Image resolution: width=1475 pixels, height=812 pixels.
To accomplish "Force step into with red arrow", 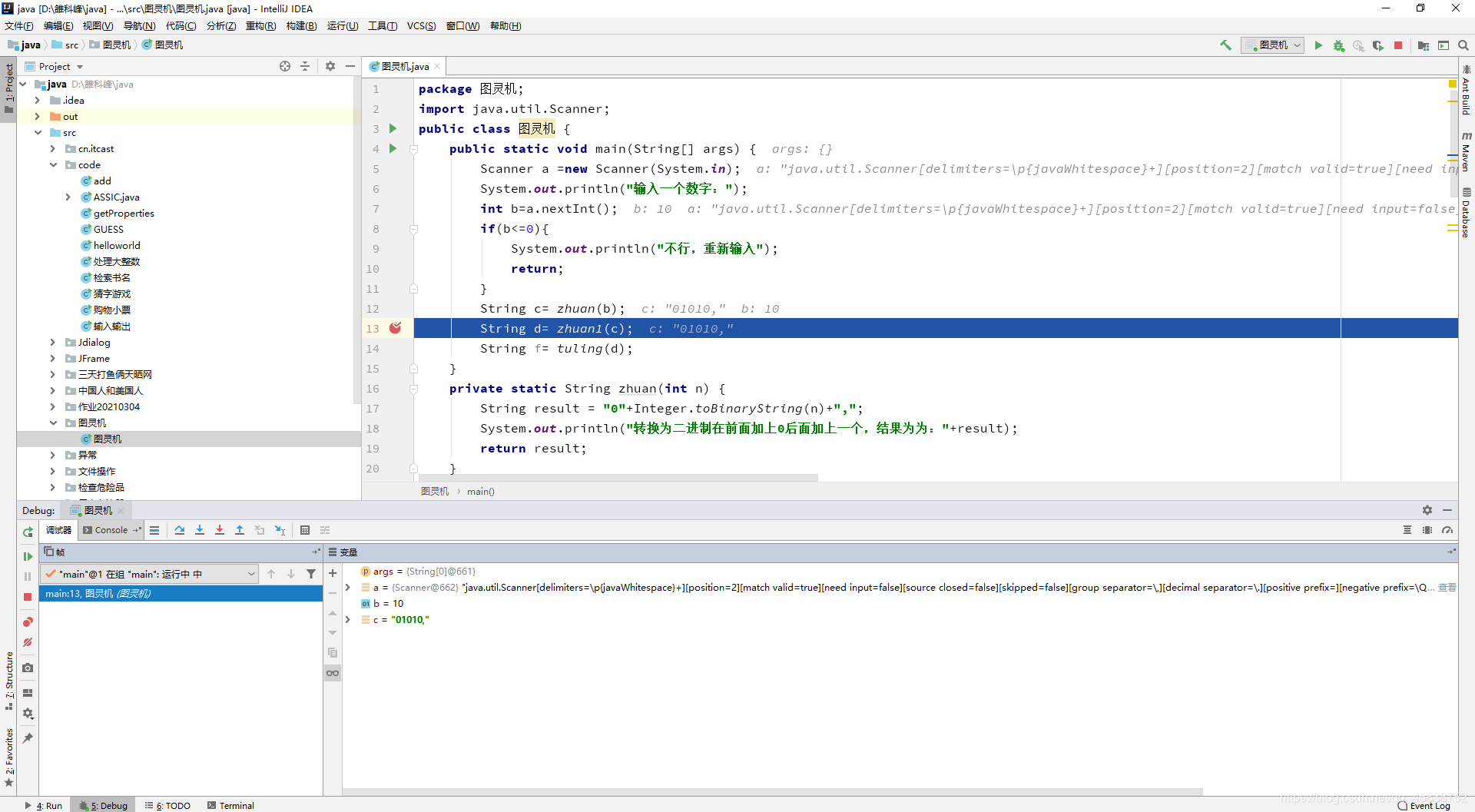I will pyautogui.click(x=220, y=530).
